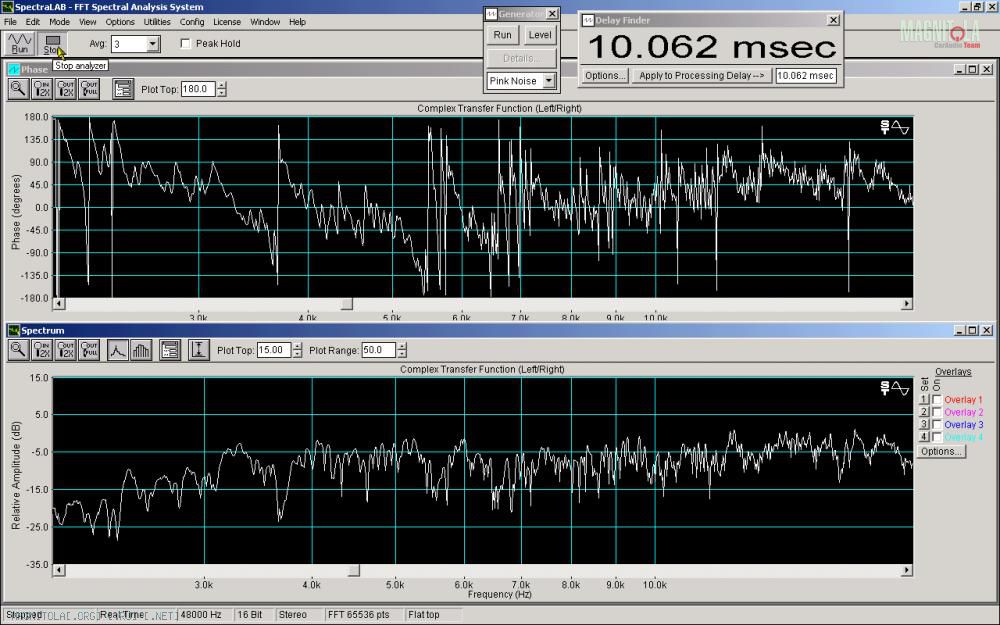Click the Plot Range value field
This screenshot has width=1000, height=625.
click(x=379, y=350)
